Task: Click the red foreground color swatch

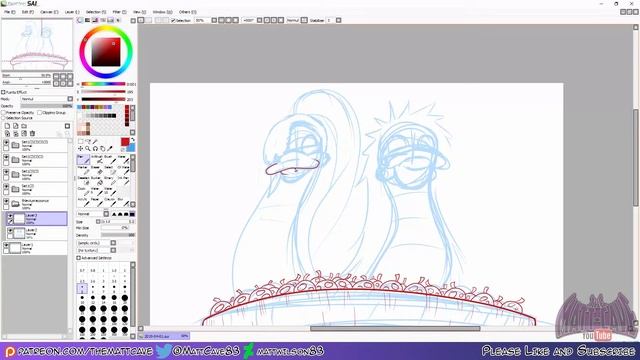Action: point(125,142)
